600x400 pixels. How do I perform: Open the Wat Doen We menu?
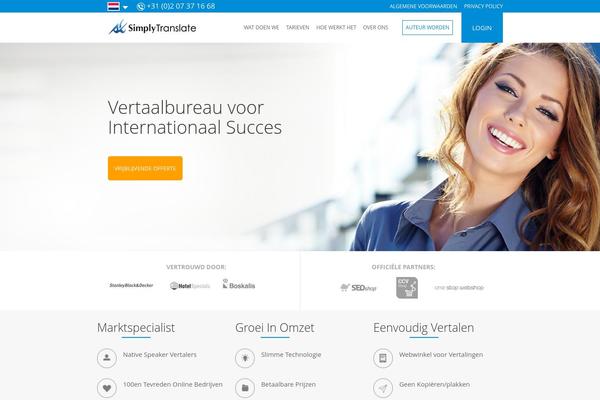[x=261, y=28]
